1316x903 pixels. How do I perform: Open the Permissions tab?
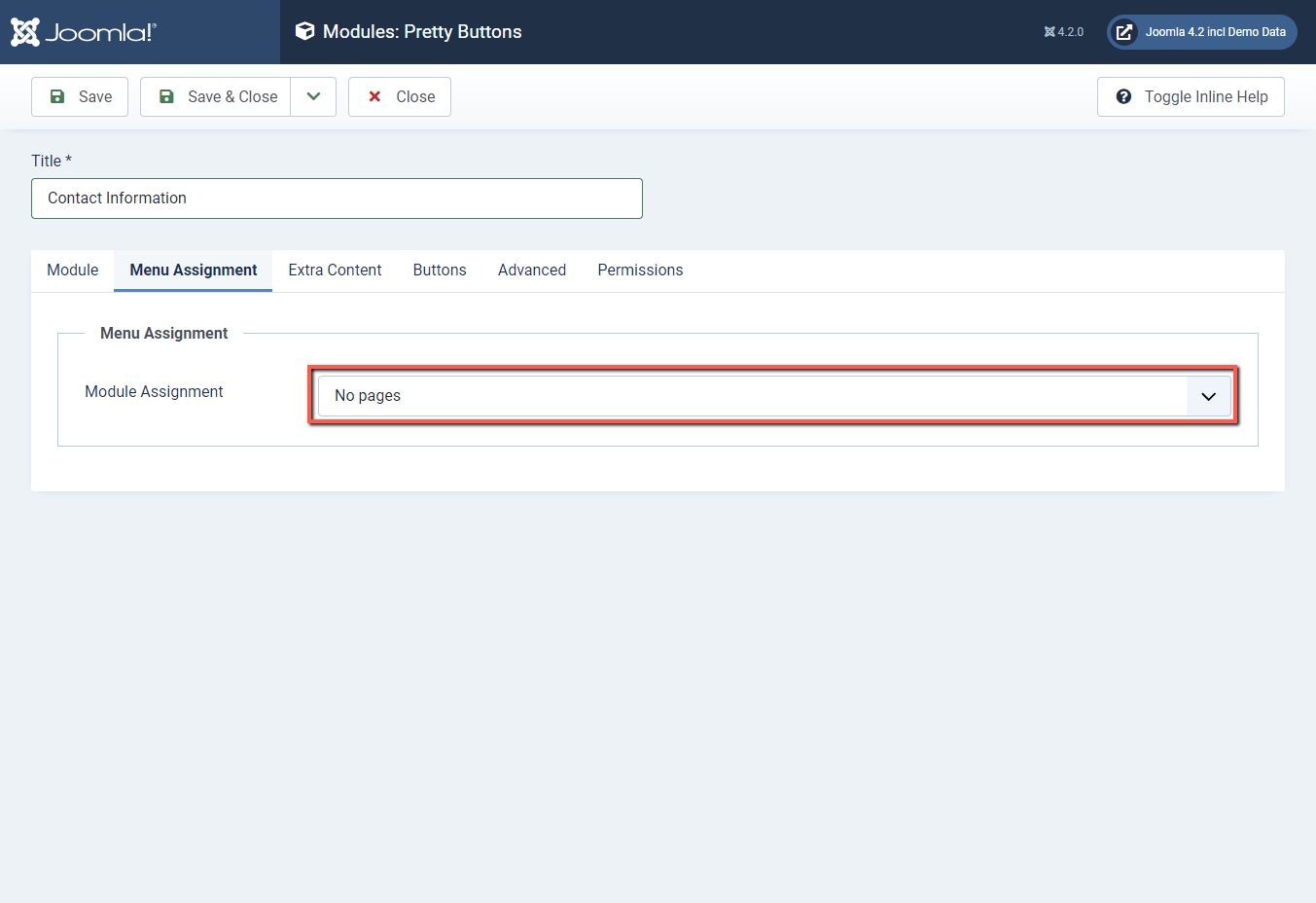(x=640, y=270)
